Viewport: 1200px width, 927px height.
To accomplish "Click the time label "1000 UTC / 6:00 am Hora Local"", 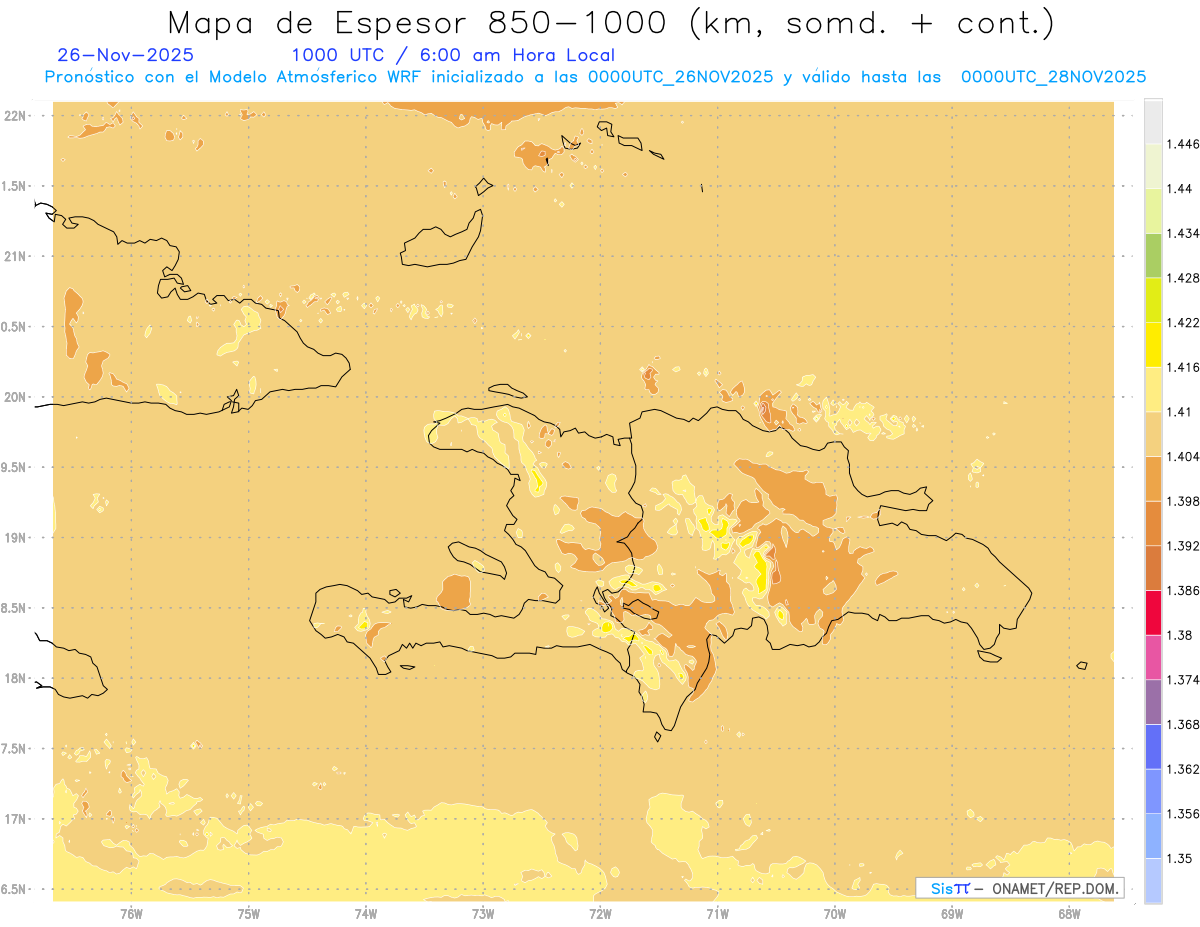I will [453, 56].
